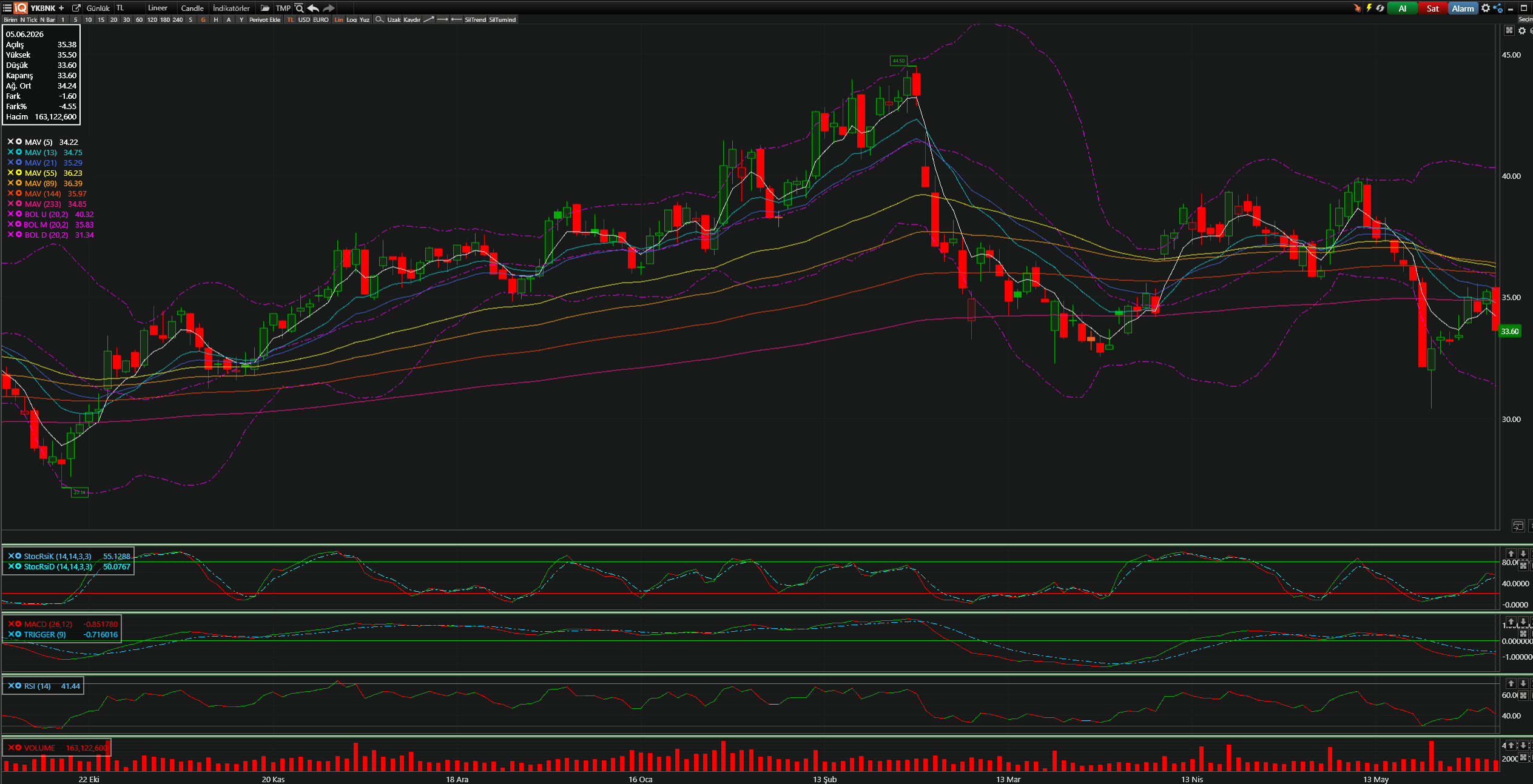Screen dimensions: 1533x784
Task: Open the TMP template menu
Action: tap(283, 8)
